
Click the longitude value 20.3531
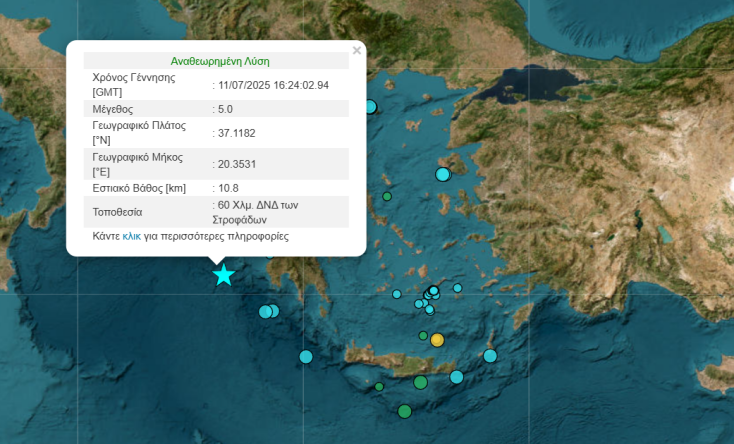pos(237,164)
